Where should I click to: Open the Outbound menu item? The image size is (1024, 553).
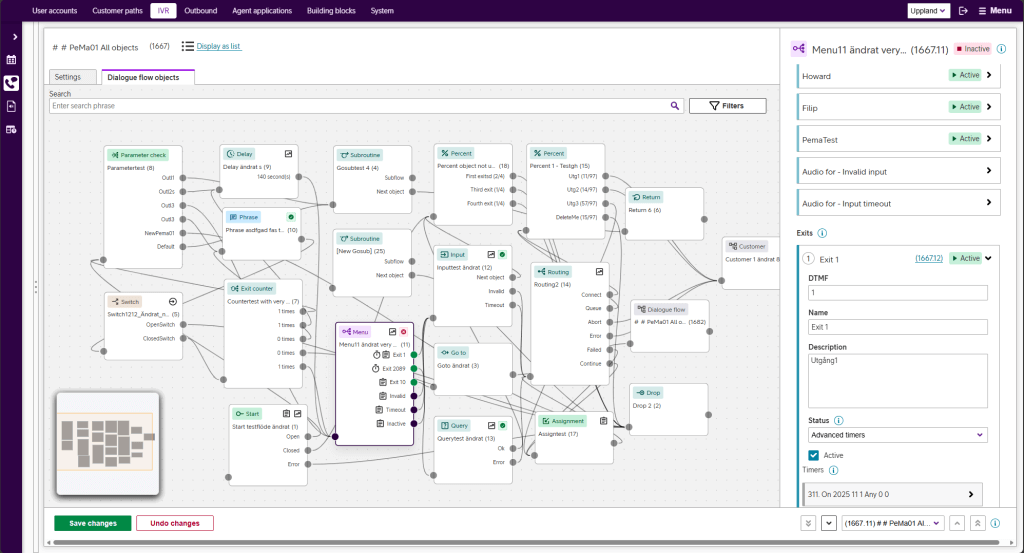(x=200, y=11)
